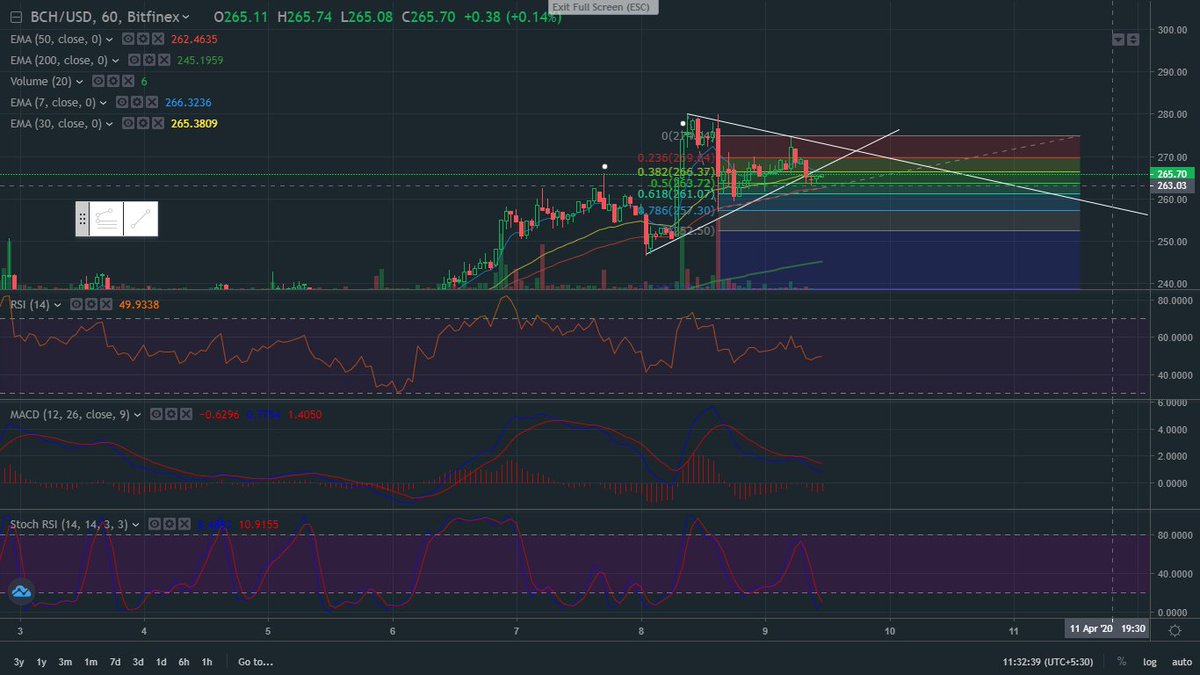
Task: Open chart settings gear in bottom-right corner
Action: [1175, 630]
